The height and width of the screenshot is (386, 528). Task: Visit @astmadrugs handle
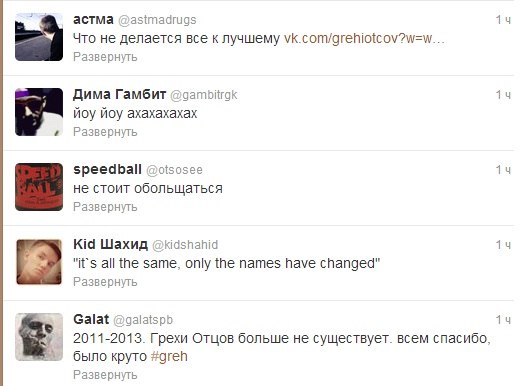pos(157,20)
